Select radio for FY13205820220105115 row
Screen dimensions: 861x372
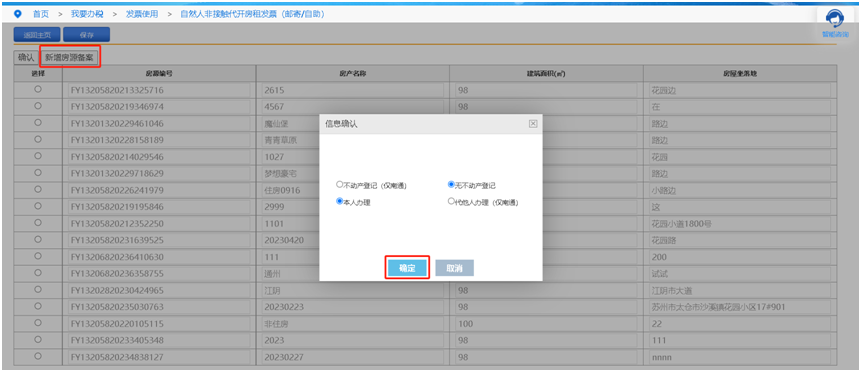click(x=38, y=323)
